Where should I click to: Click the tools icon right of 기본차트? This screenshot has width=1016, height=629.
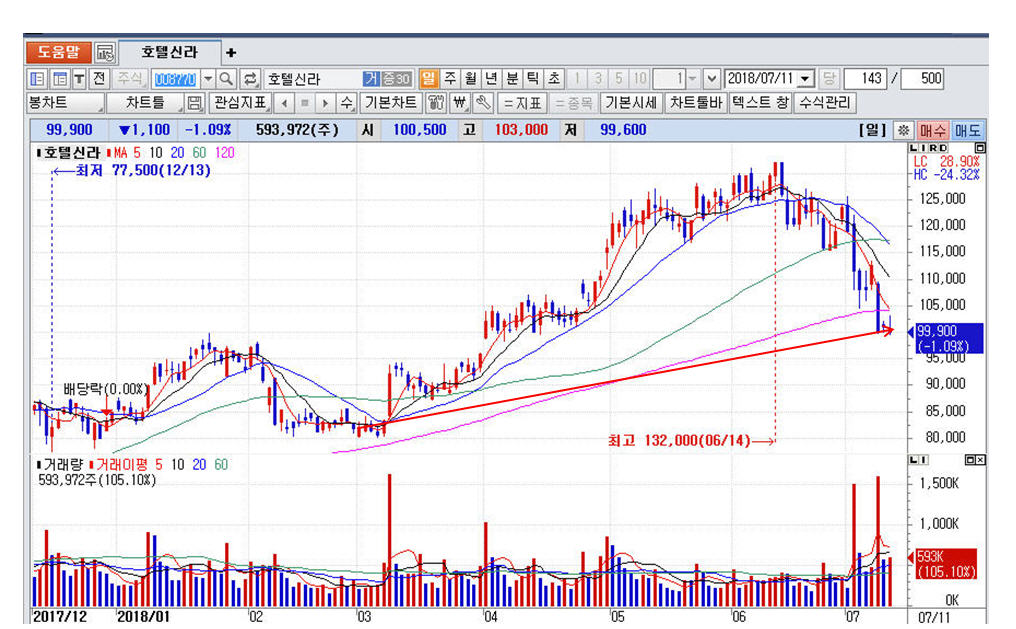[x=436, y=103]
